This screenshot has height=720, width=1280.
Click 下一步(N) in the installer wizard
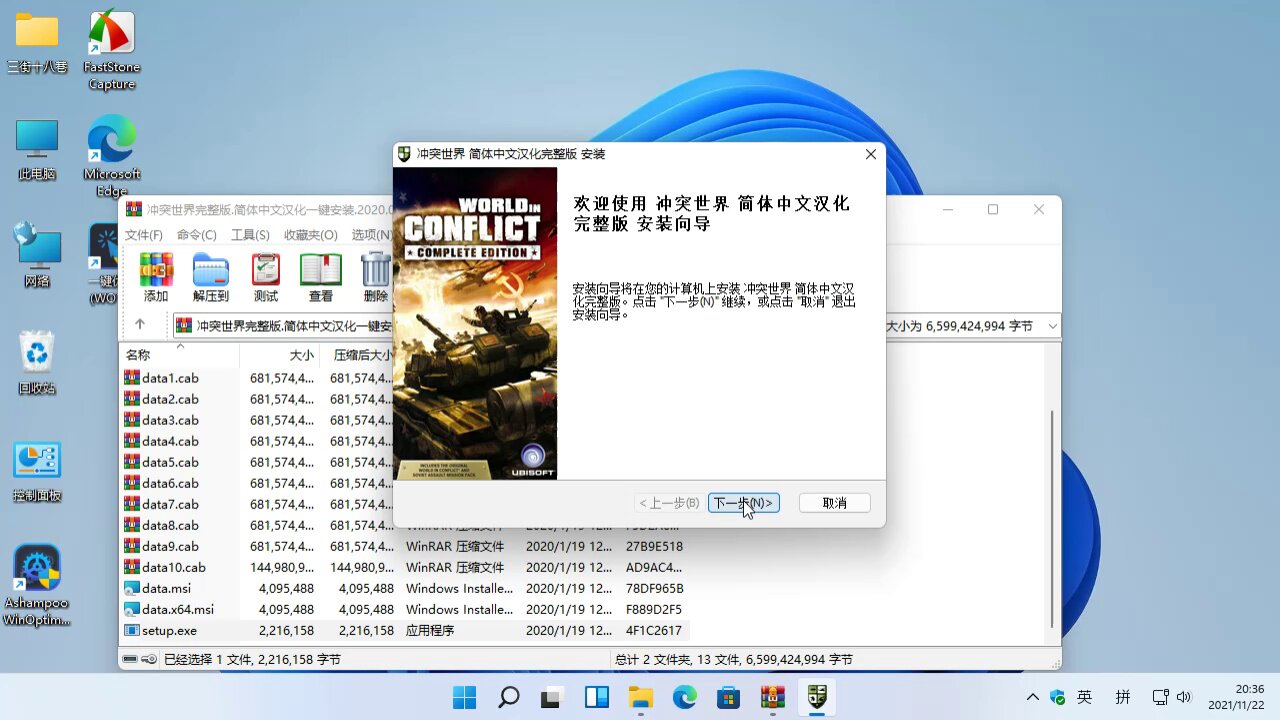(x=743, y=503)
